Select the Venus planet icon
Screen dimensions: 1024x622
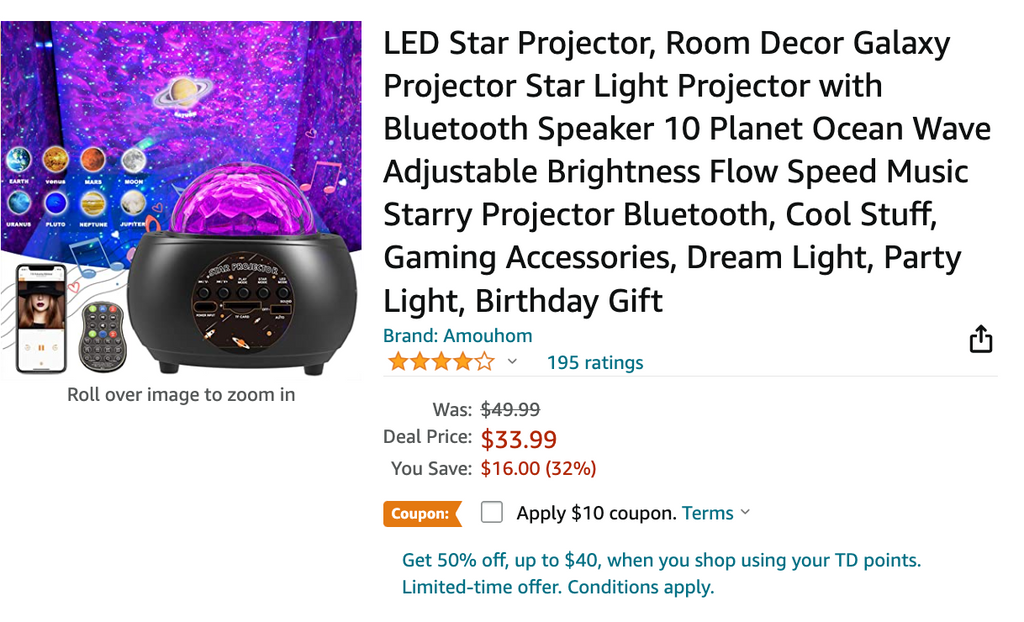(x=54, y=159)
